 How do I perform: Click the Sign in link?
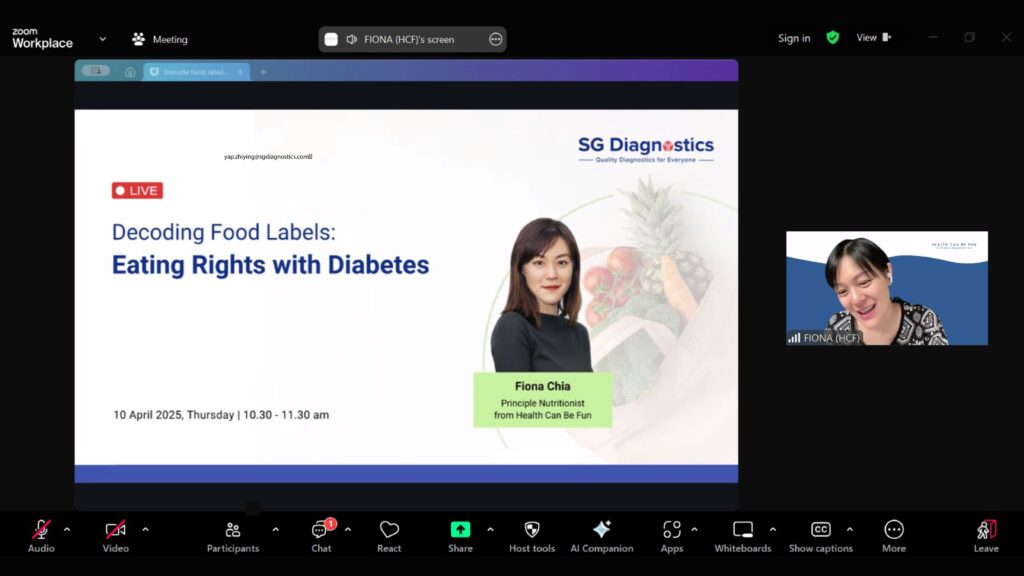click(x=794, y=39)
